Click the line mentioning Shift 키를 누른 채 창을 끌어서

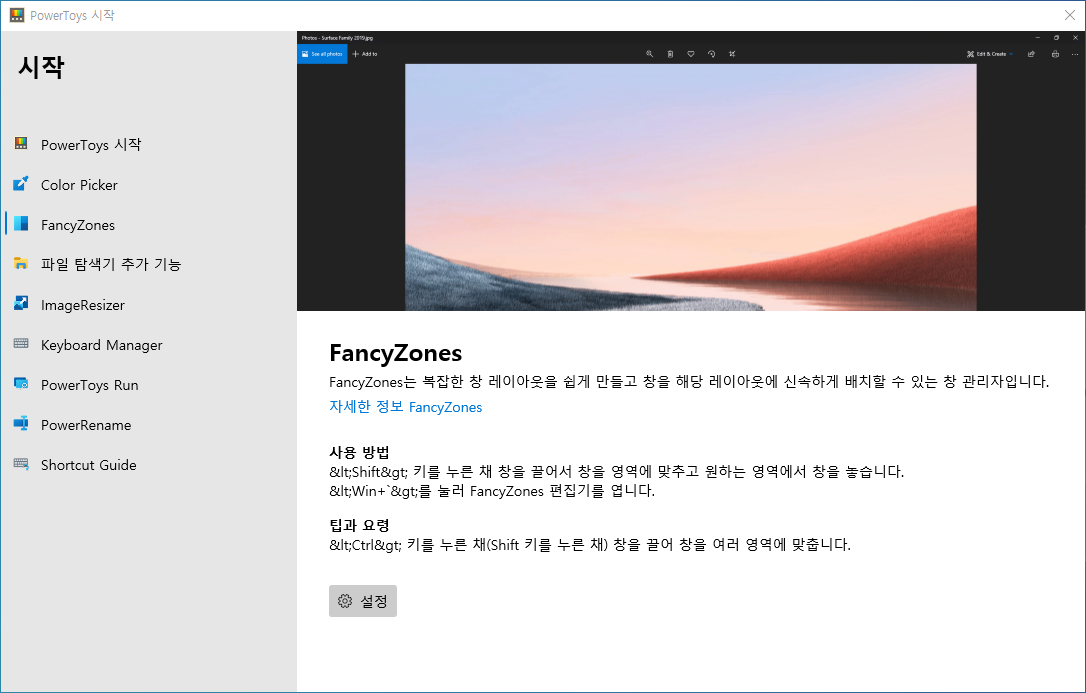(616, 472)
